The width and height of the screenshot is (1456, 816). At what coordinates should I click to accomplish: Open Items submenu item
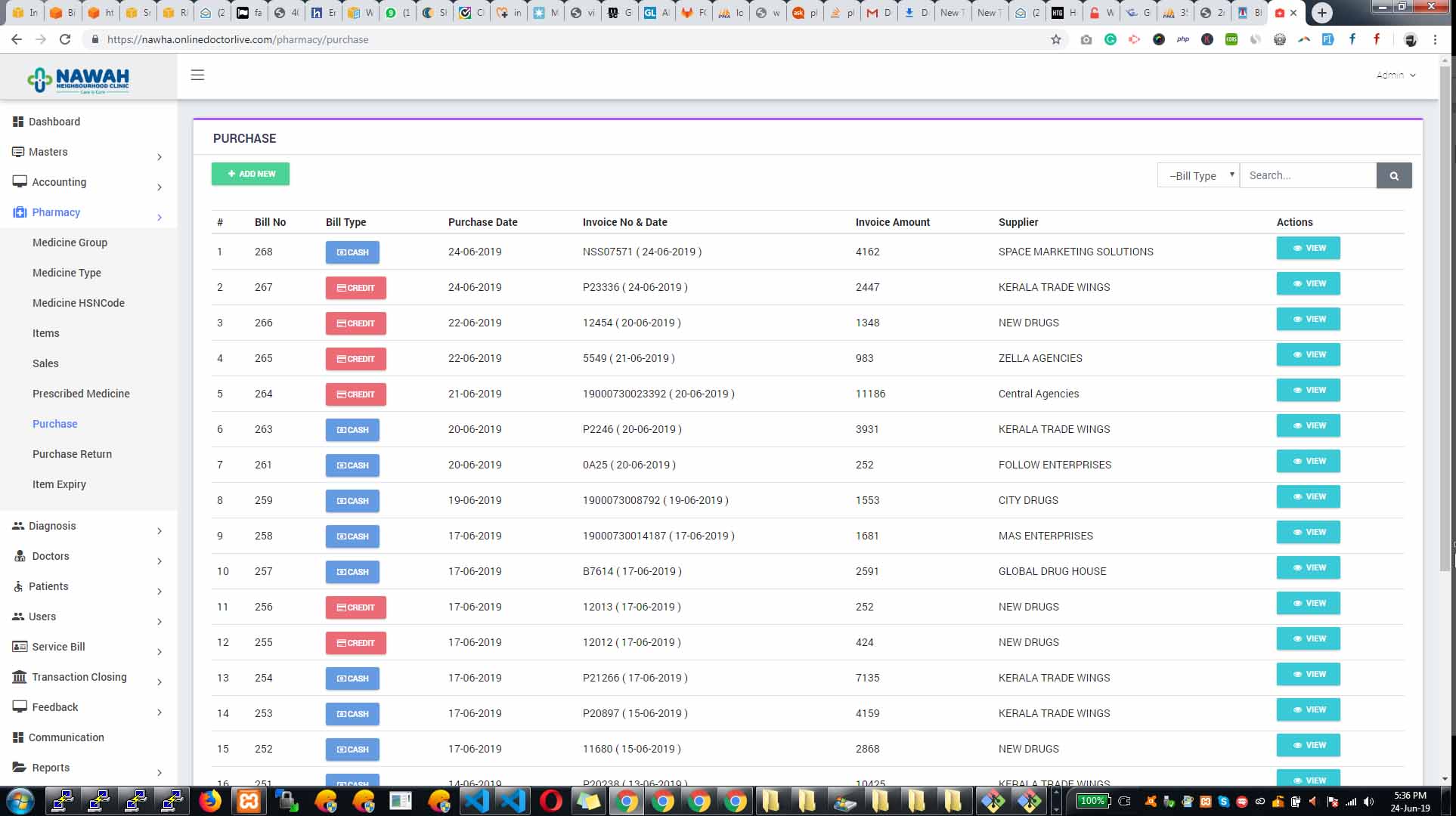(45, 333)
